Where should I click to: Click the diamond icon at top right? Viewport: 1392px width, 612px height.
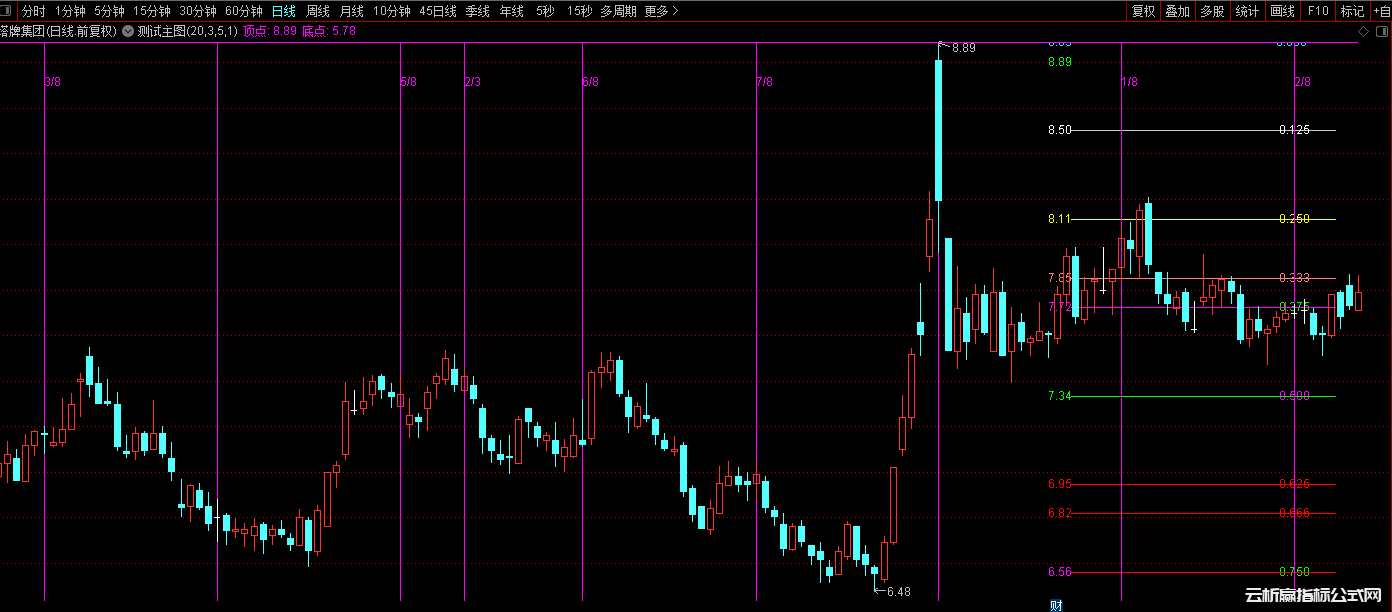1363,32
